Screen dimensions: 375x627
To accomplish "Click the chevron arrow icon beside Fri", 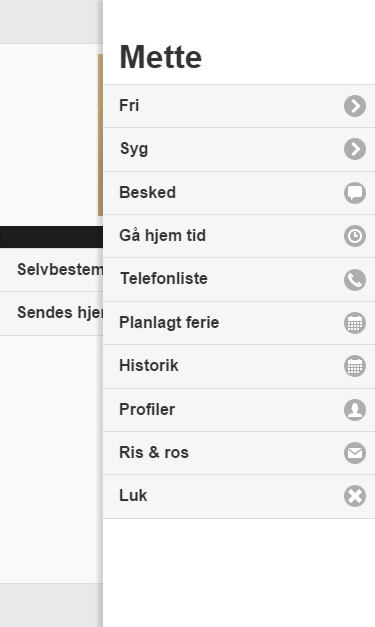I will 355,106.
